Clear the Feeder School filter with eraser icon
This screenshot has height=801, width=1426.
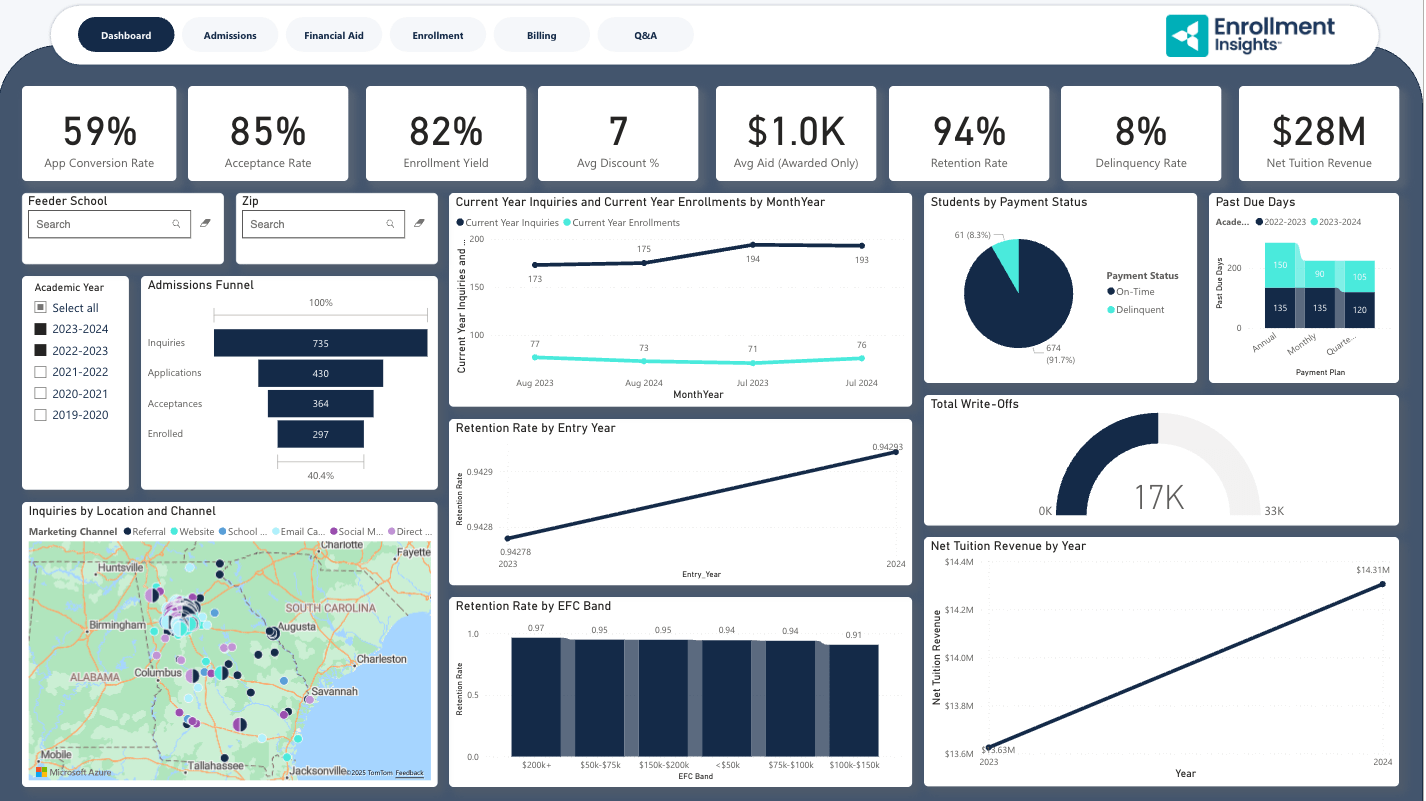pyautogui.click(x=205, y=224)
